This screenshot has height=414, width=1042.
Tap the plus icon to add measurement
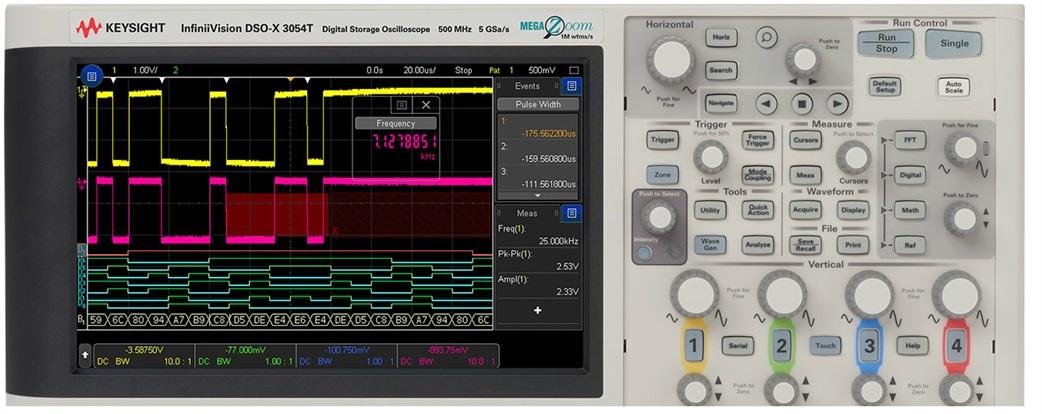[537, 310]
